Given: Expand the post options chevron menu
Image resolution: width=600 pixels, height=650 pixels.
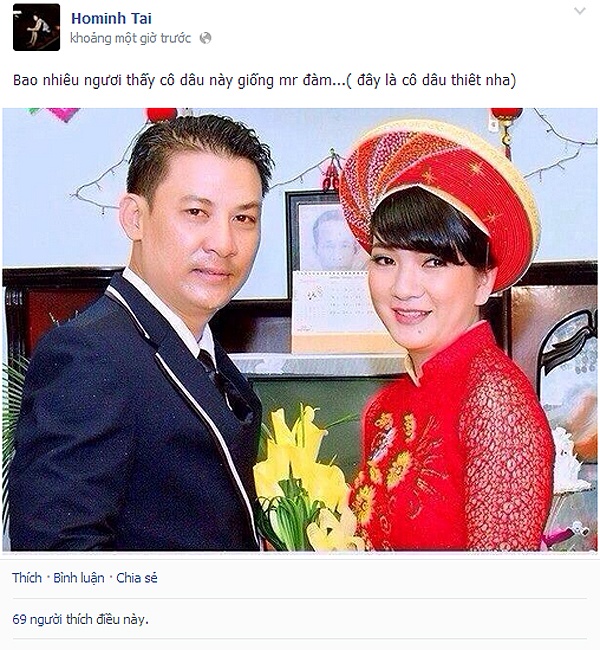Looking at the screenshot, I should tap(580, 11).
